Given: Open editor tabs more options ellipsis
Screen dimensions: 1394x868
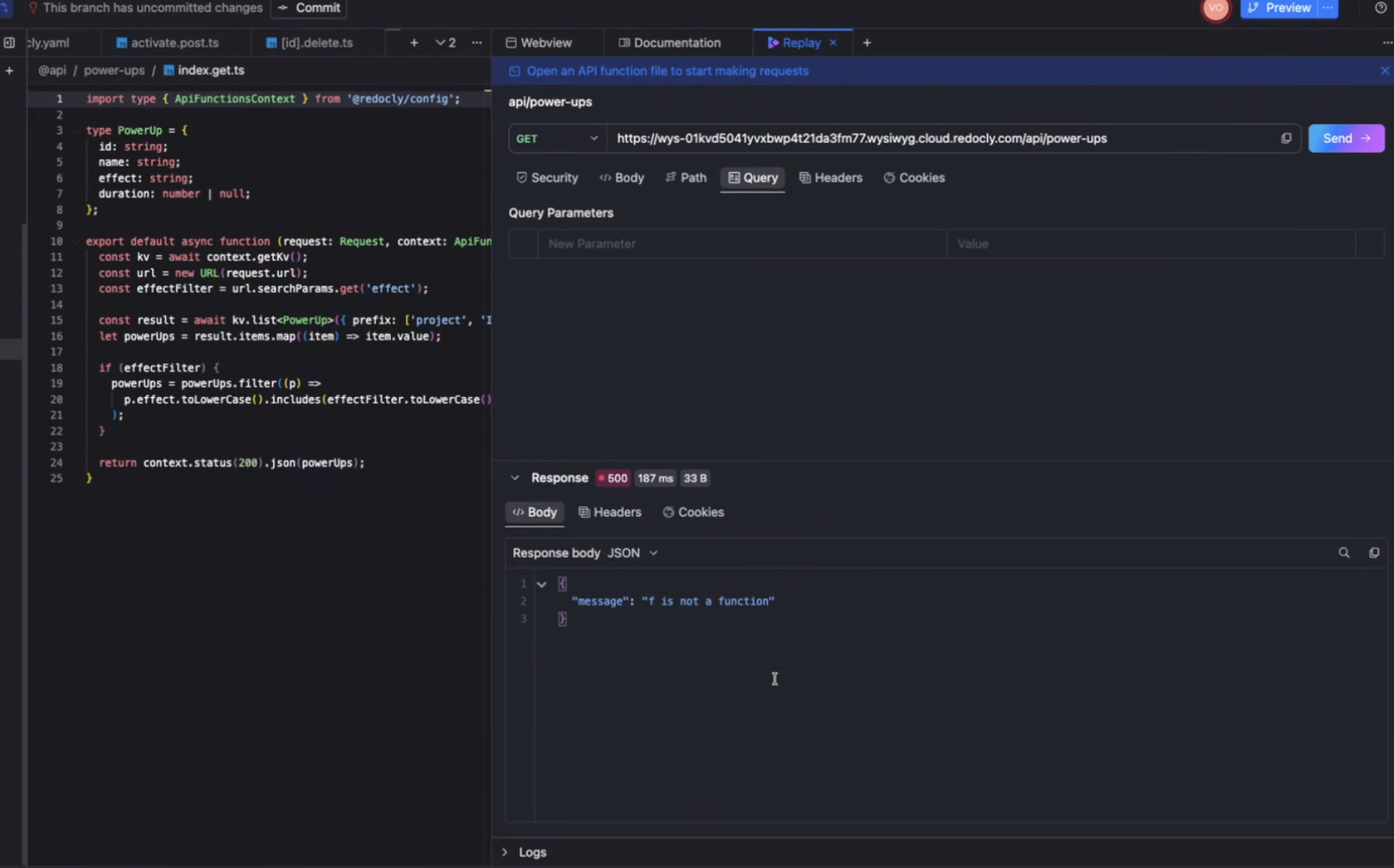Looking at the screenshot, I should pyautogui.click(x=477, y=42).
